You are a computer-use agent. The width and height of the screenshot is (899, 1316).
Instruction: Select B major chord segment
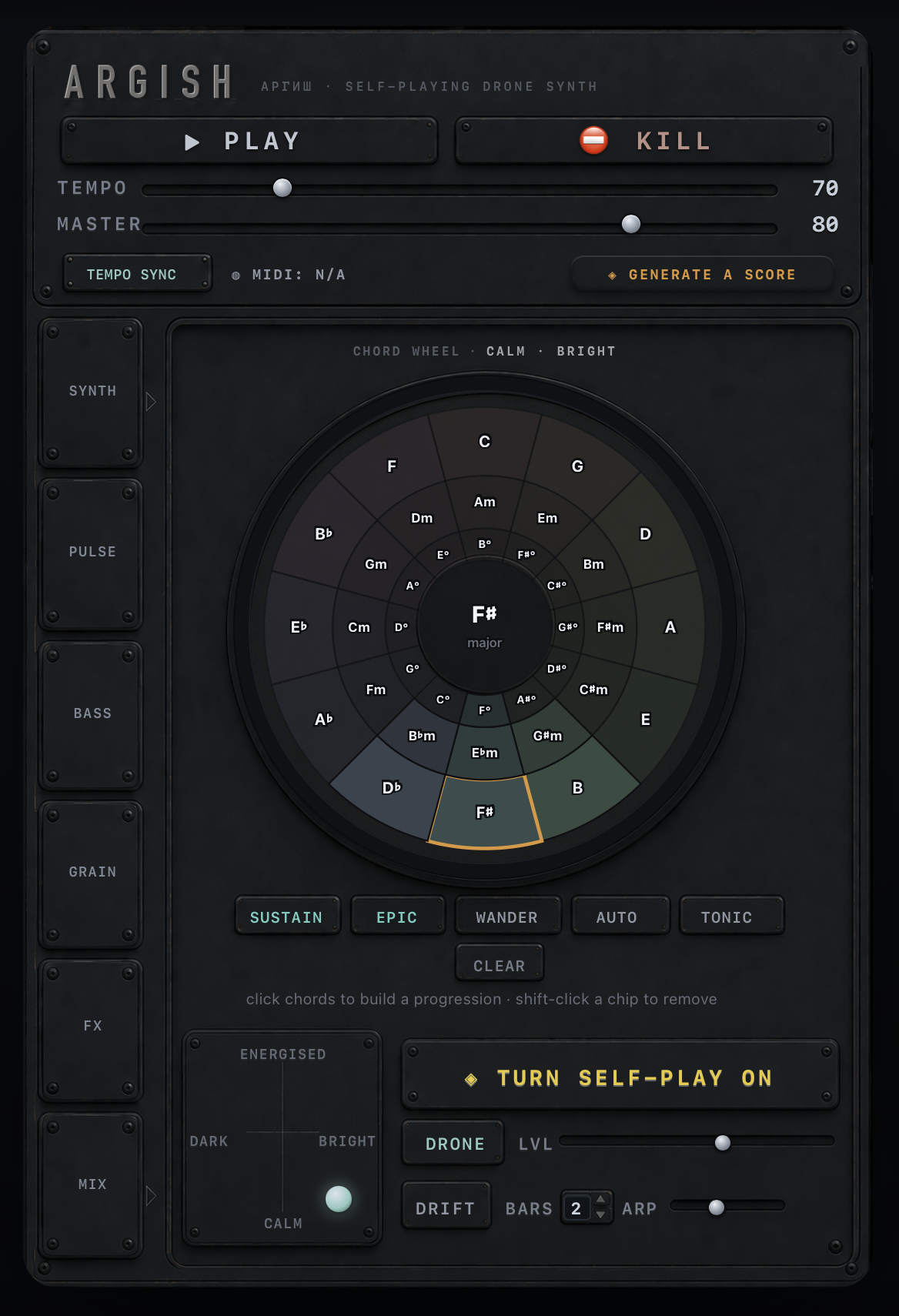577,788
